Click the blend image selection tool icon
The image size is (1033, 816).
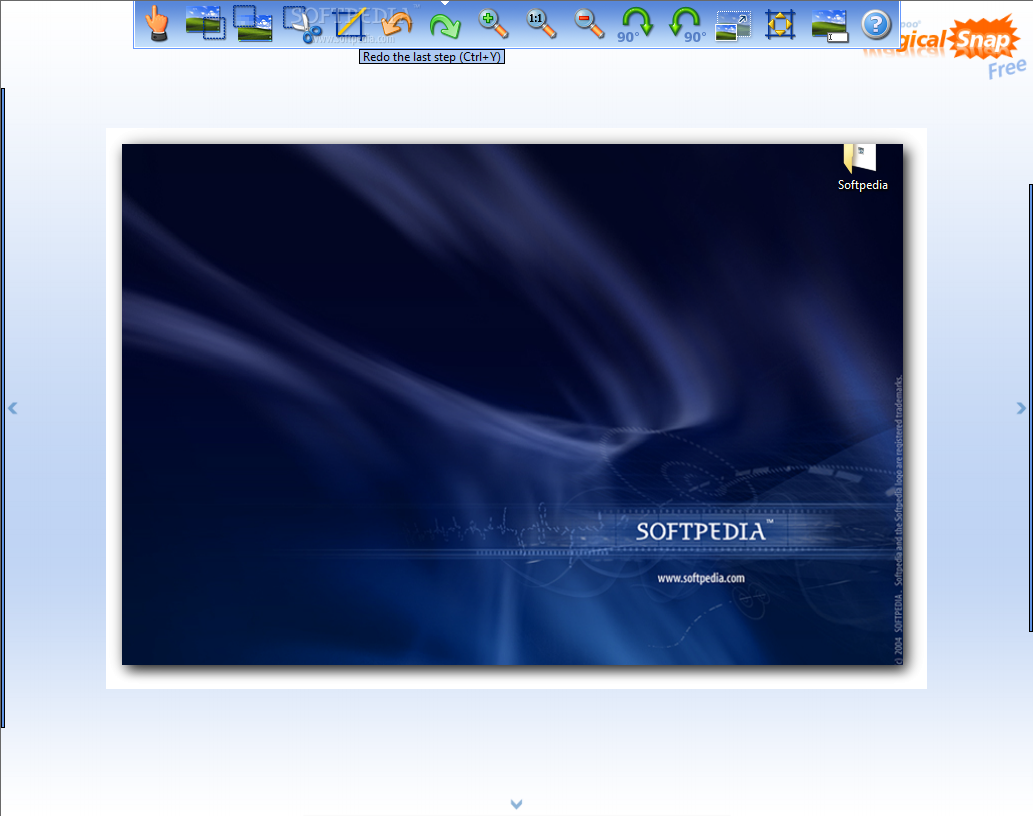coord(205,24)
